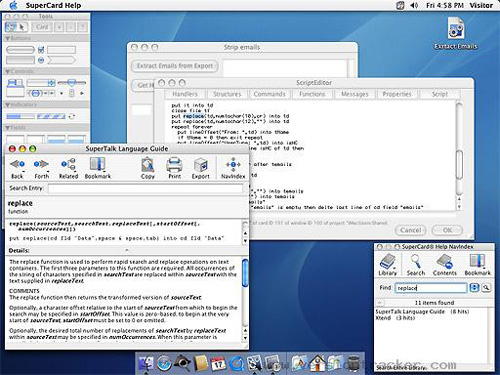Image resolution: width=500 pixels, height=375 pixels.
Task: Click the Search Entry field in Language Guide
Action: [x=146, y=189]
